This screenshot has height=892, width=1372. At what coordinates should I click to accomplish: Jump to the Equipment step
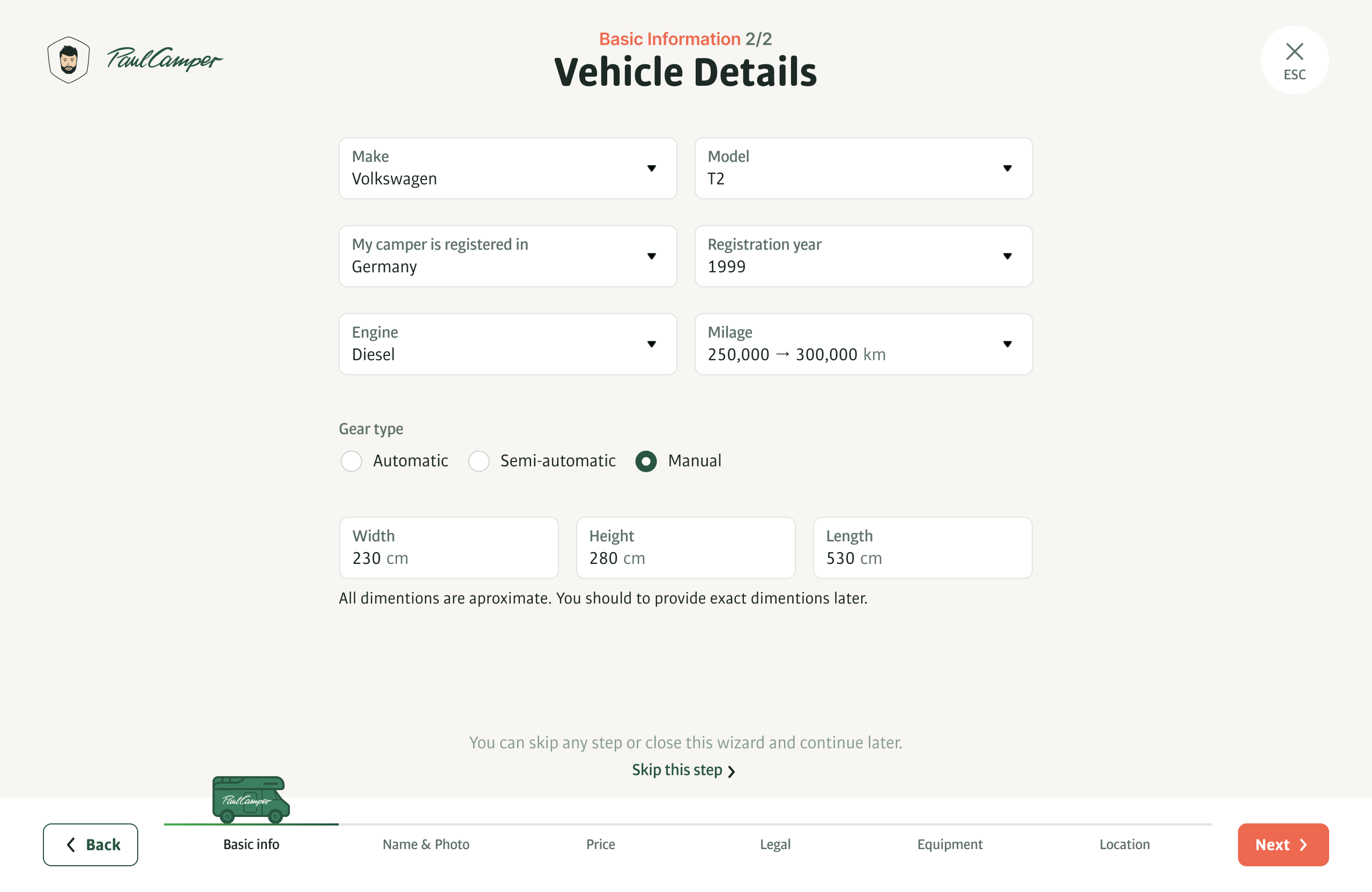(x=950, y=844)
